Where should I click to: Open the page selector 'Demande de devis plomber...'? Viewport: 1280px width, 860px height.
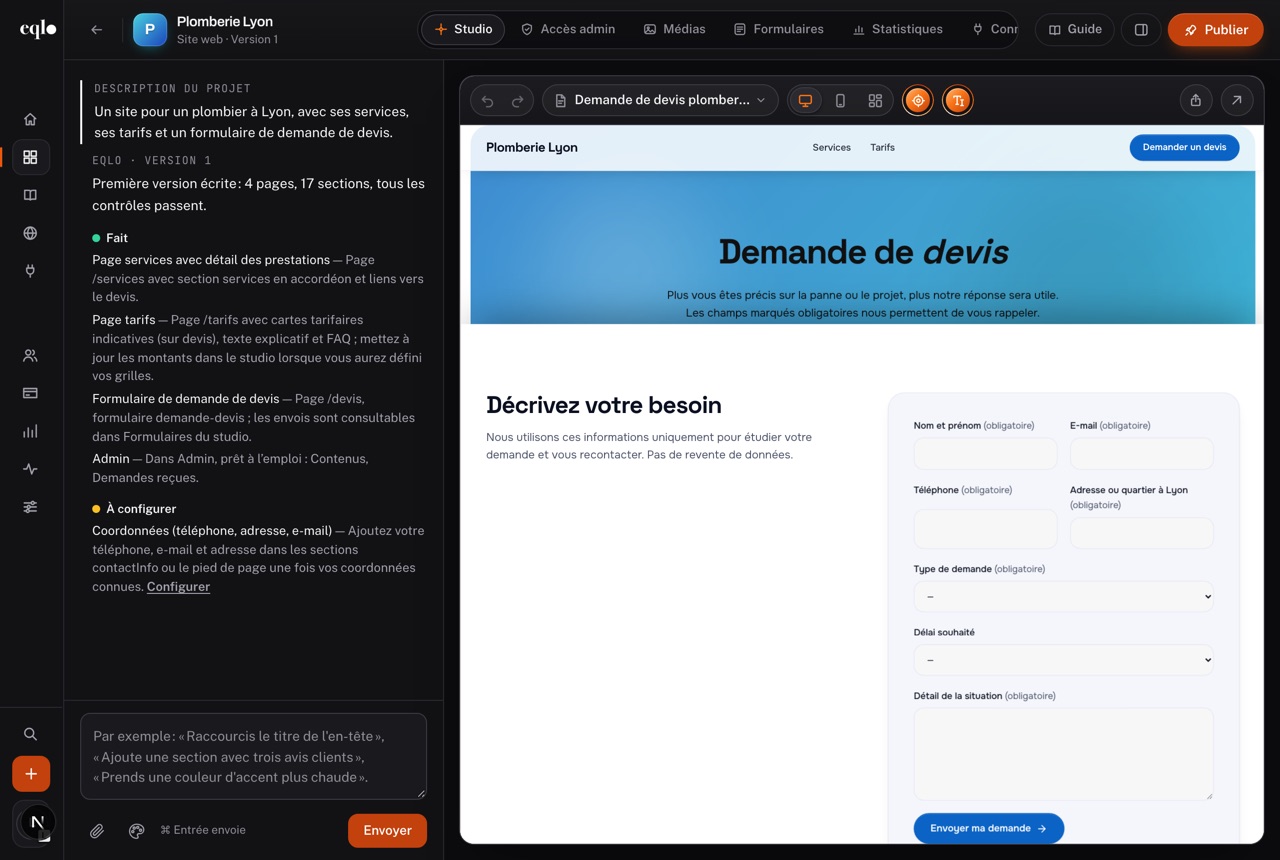(660, 100)
